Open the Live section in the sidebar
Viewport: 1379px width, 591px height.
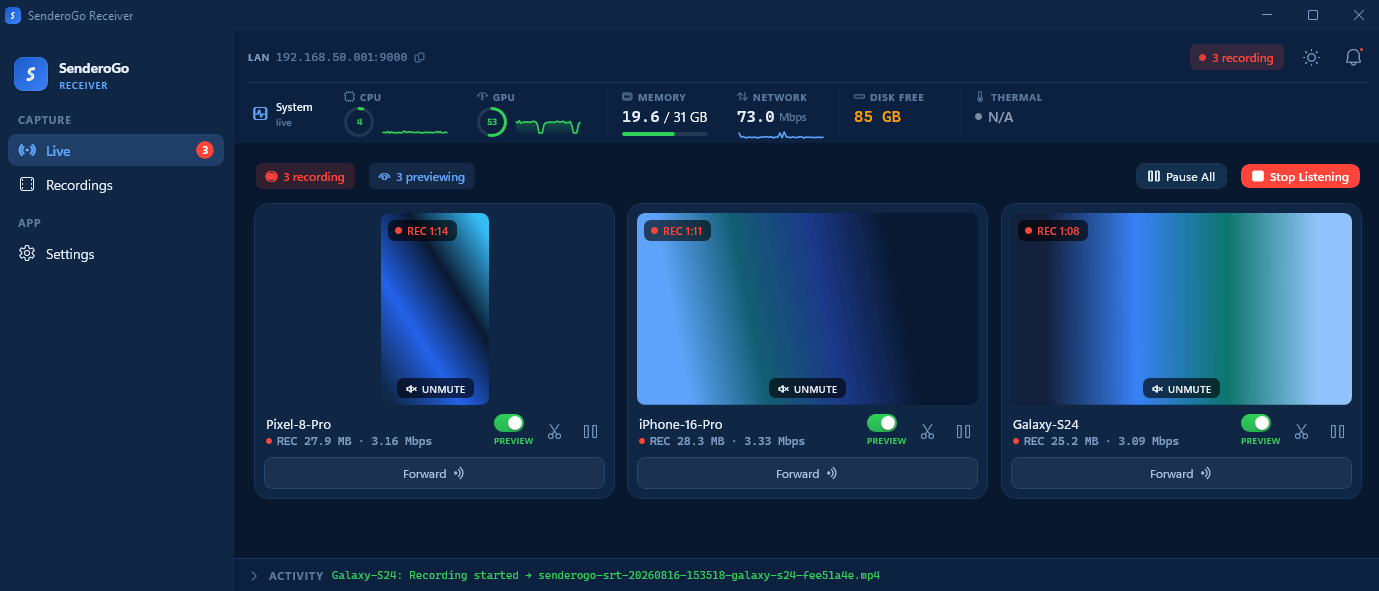point(116,150)
